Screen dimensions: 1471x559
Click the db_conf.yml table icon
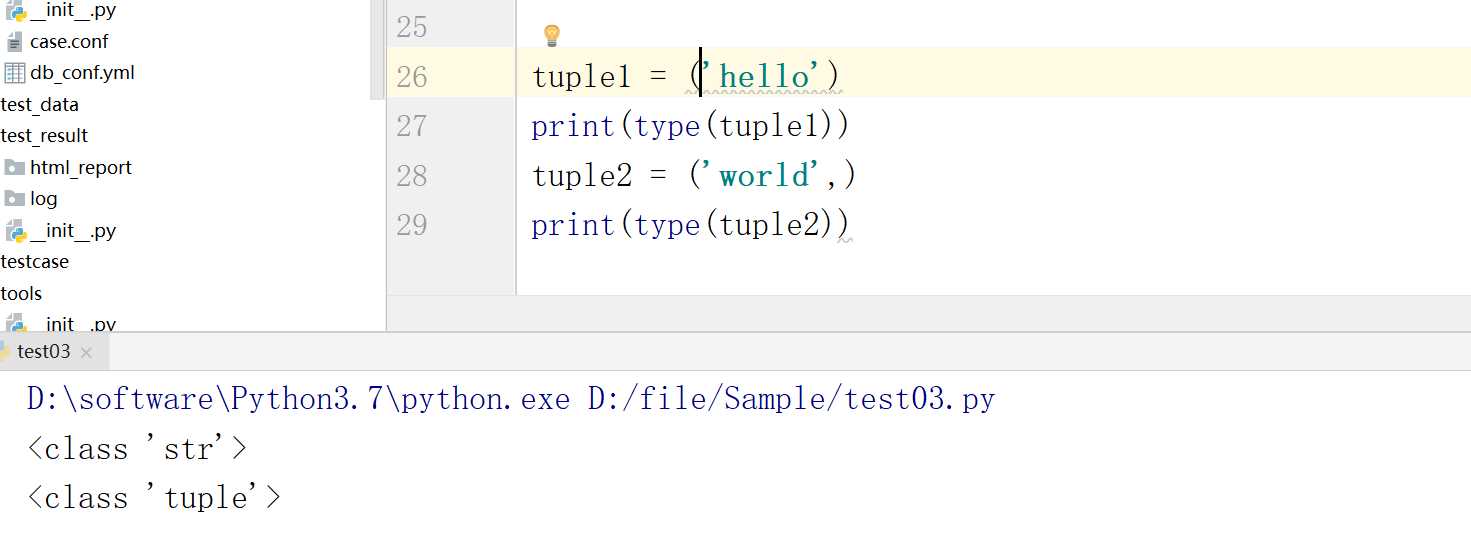(14, 73)
